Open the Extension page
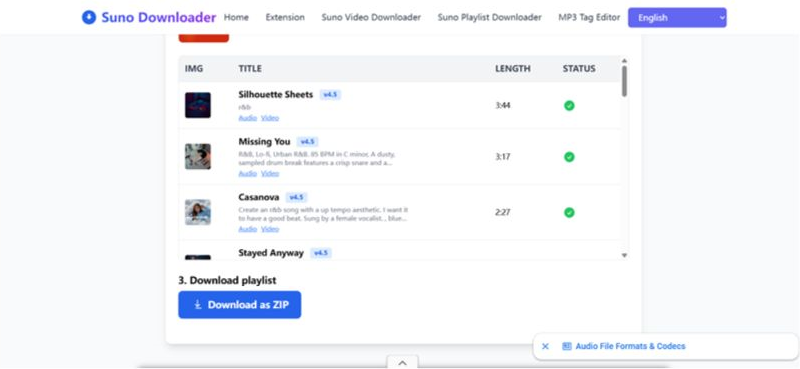This screenshot has height=369, width=800. 285,17
